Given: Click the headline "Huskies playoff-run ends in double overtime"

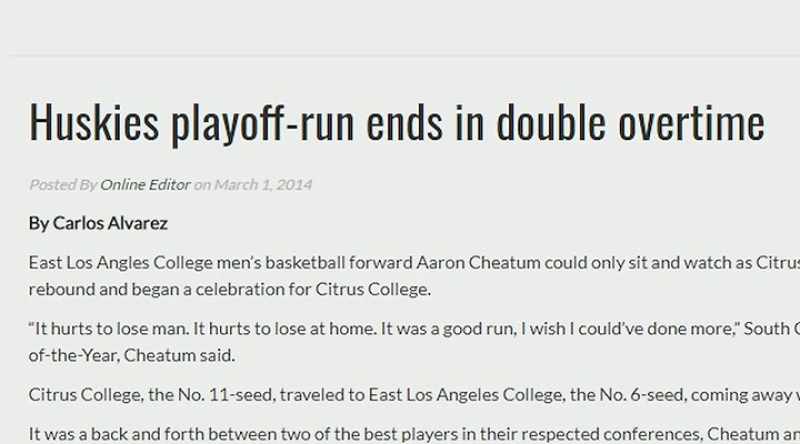Looking at the screenshot, I should coord(397,122).
